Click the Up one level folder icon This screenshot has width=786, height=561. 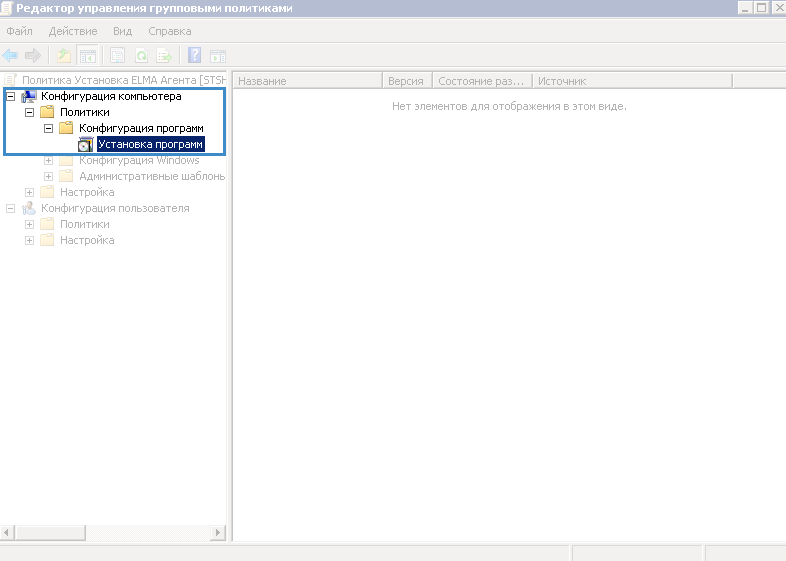pos(64,56)
